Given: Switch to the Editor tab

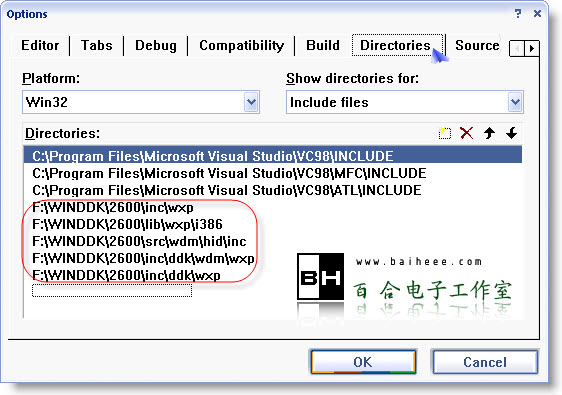Looking at the screenshot, I should [x=40, y=46].
